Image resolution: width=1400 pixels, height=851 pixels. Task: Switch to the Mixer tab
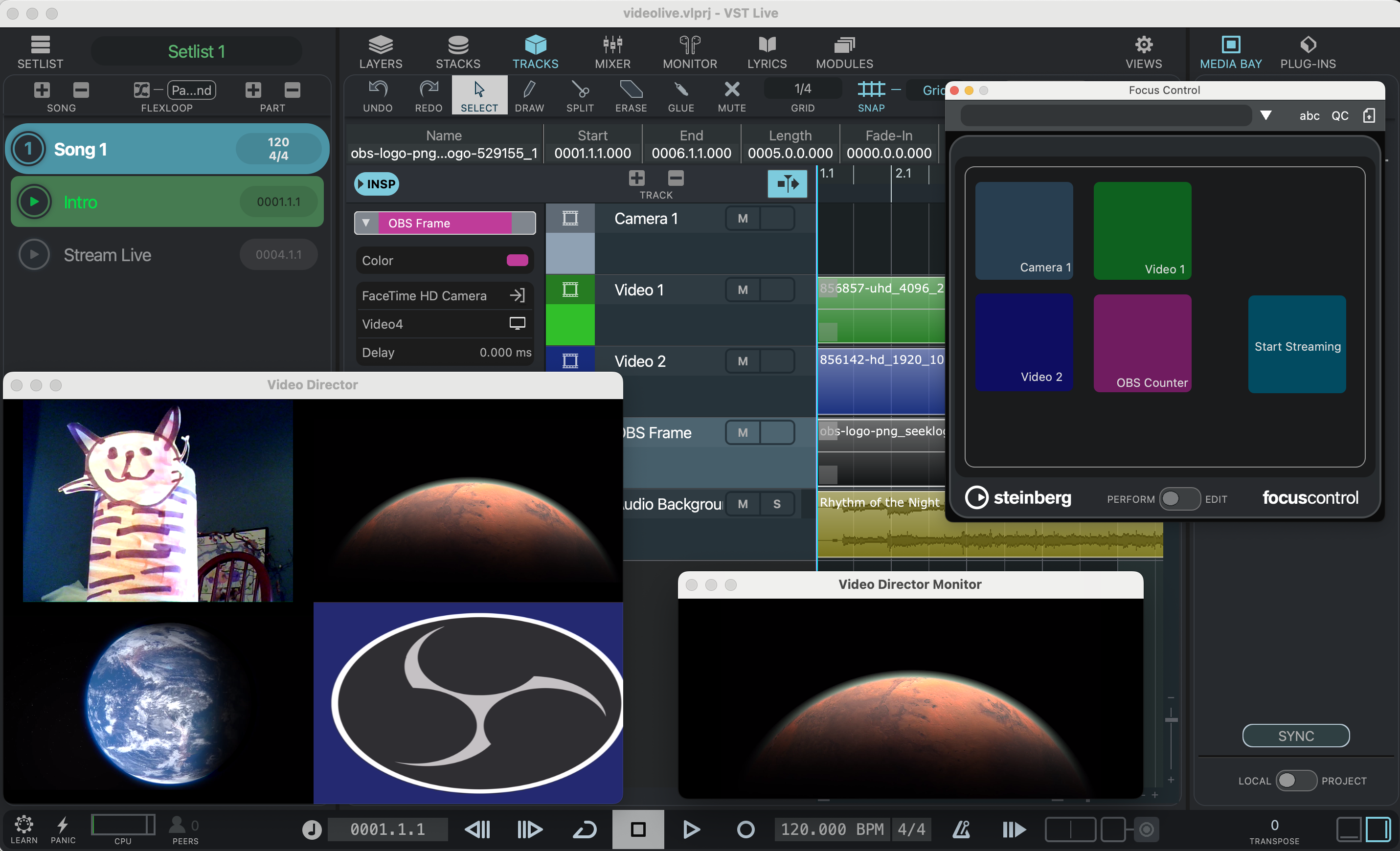612,52
